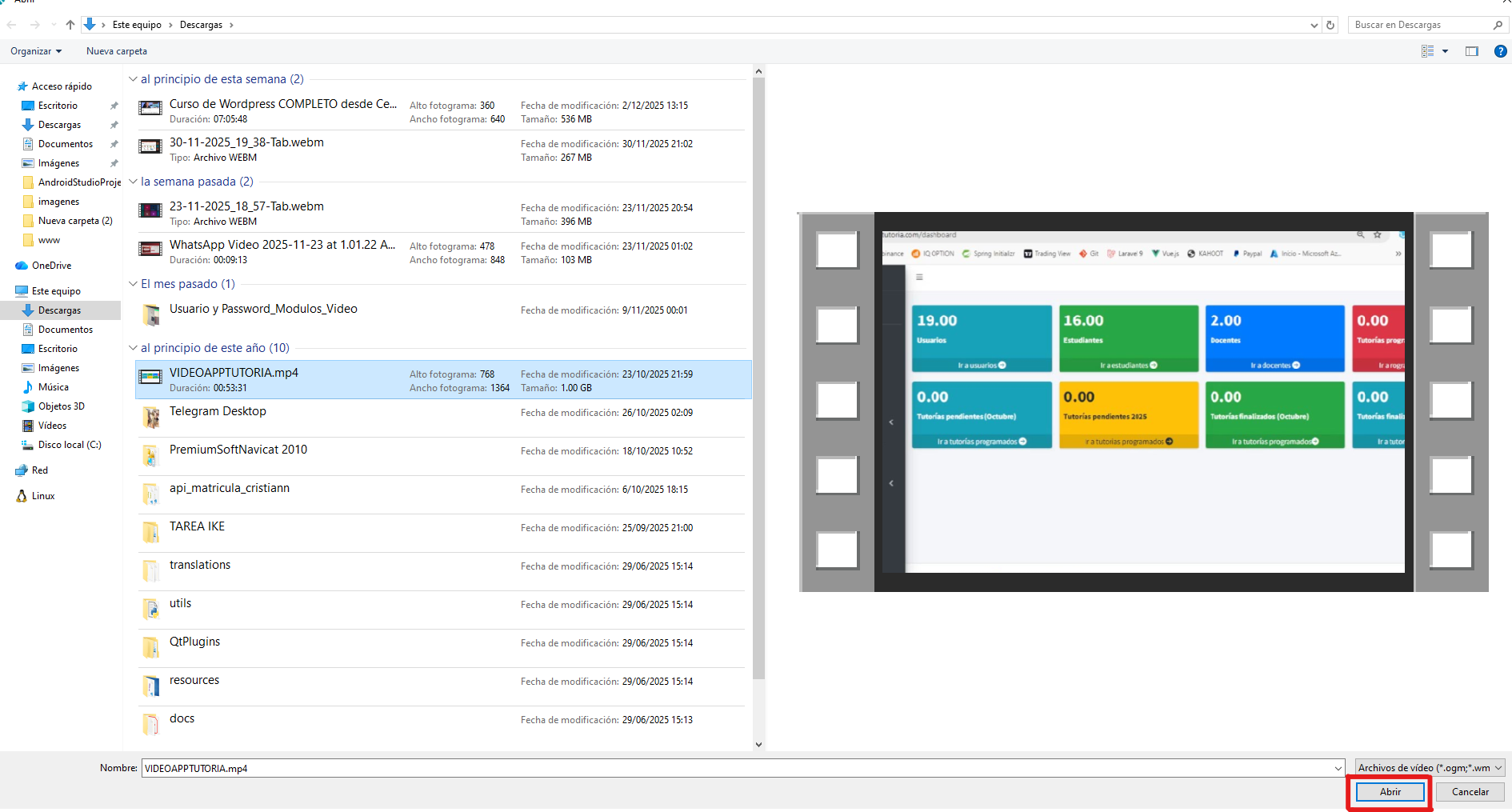Click Nueva carpeta in toolbar
The image size is (1512, 812).
(117, 51)
